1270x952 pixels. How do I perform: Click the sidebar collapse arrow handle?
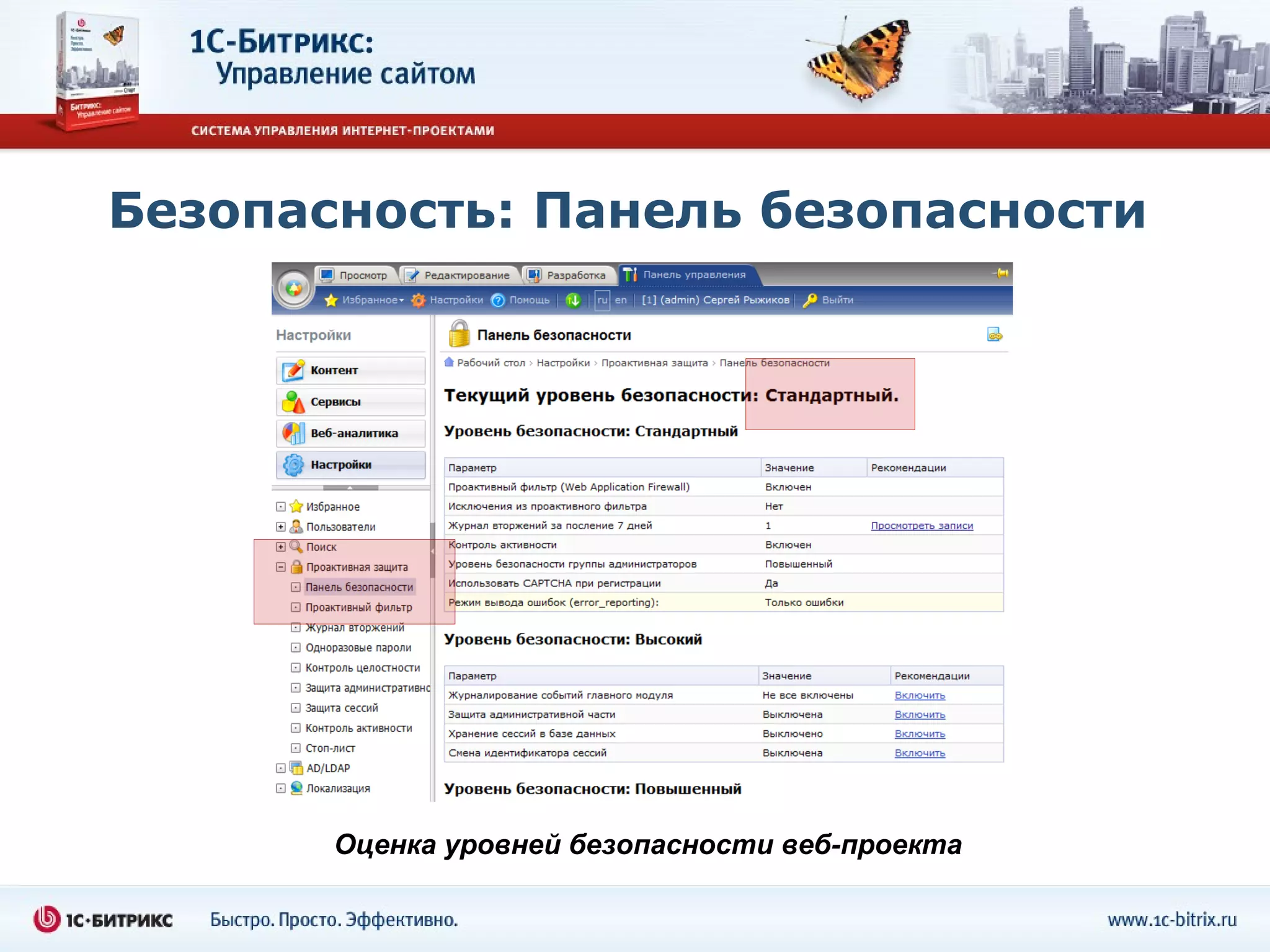click(x=433, y=550)
